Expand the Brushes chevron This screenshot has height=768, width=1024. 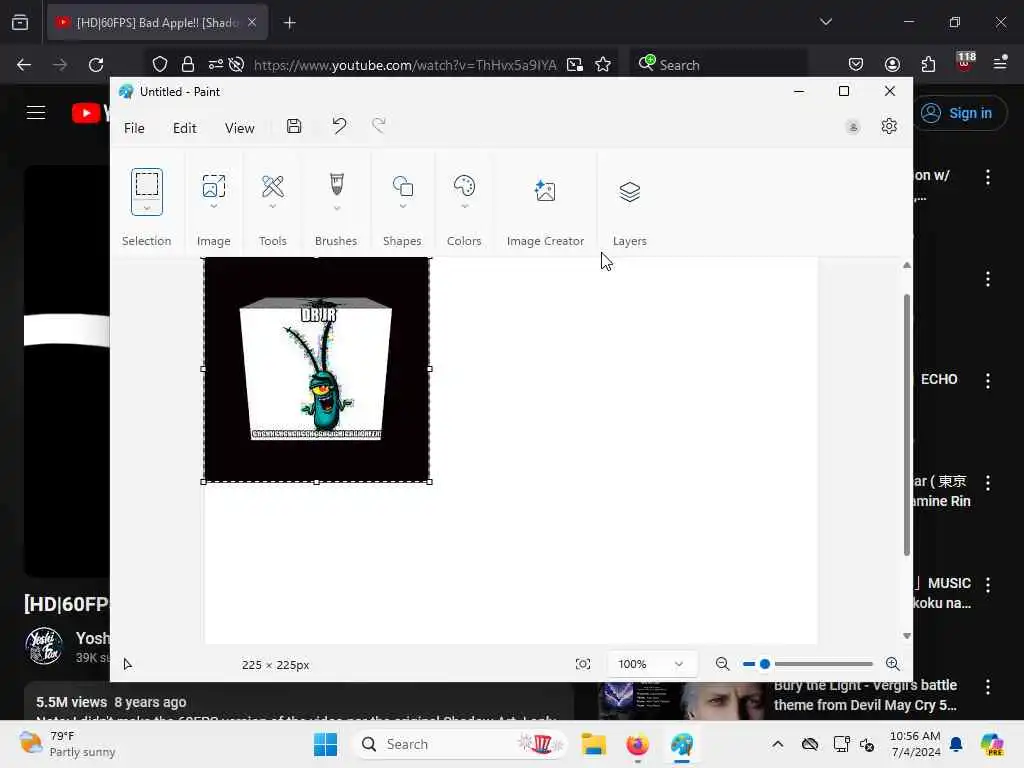click(336, 208)
